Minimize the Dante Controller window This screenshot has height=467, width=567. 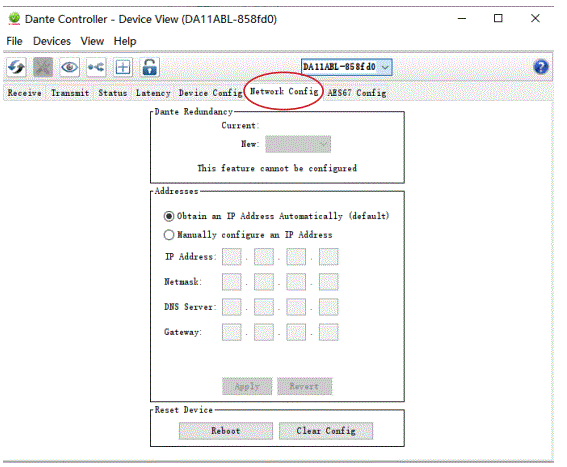point(462,18)
